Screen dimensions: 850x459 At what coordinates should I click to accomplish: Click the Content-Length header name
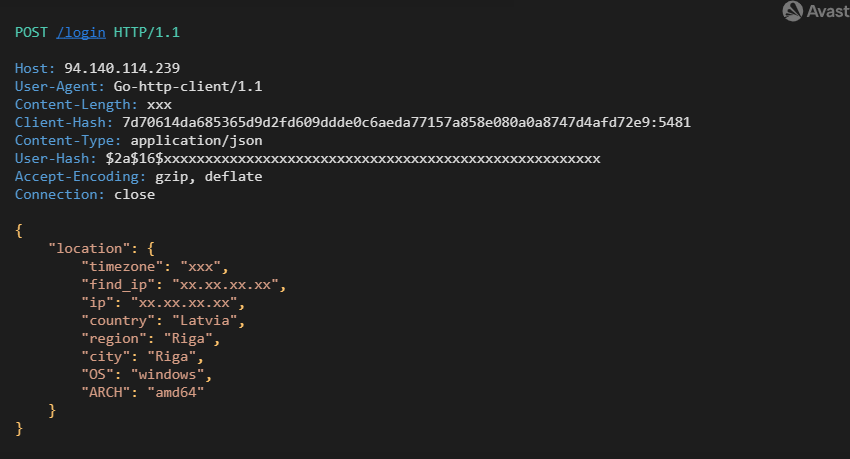click(x=73, y=105)
